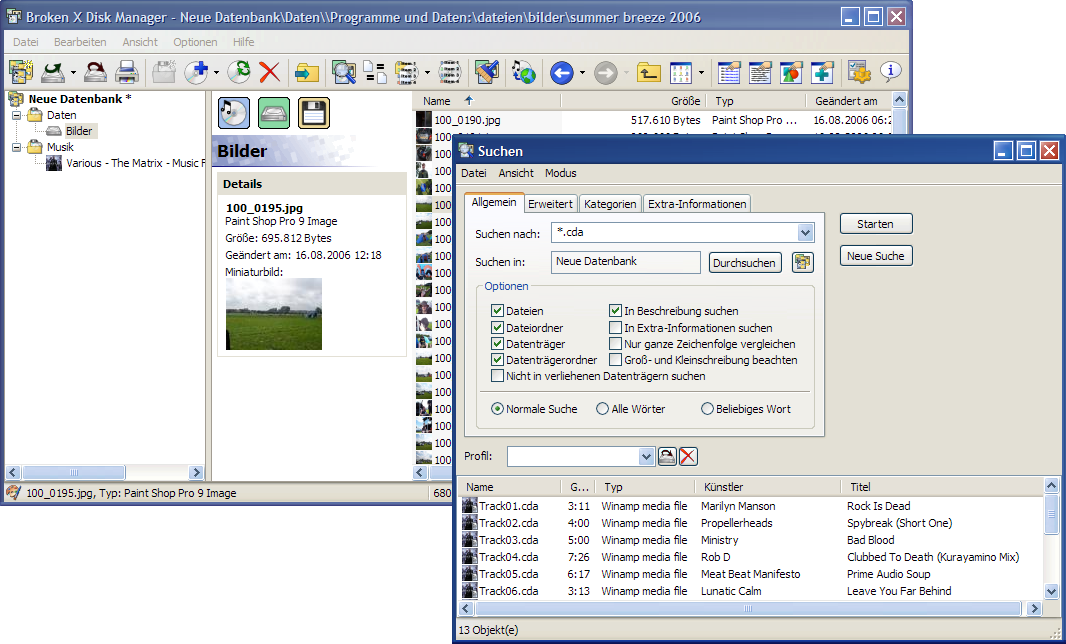Enable 'Groß- und Kleinschreibung beachten' option
The image size is (1066, 644).
point(616,360)
